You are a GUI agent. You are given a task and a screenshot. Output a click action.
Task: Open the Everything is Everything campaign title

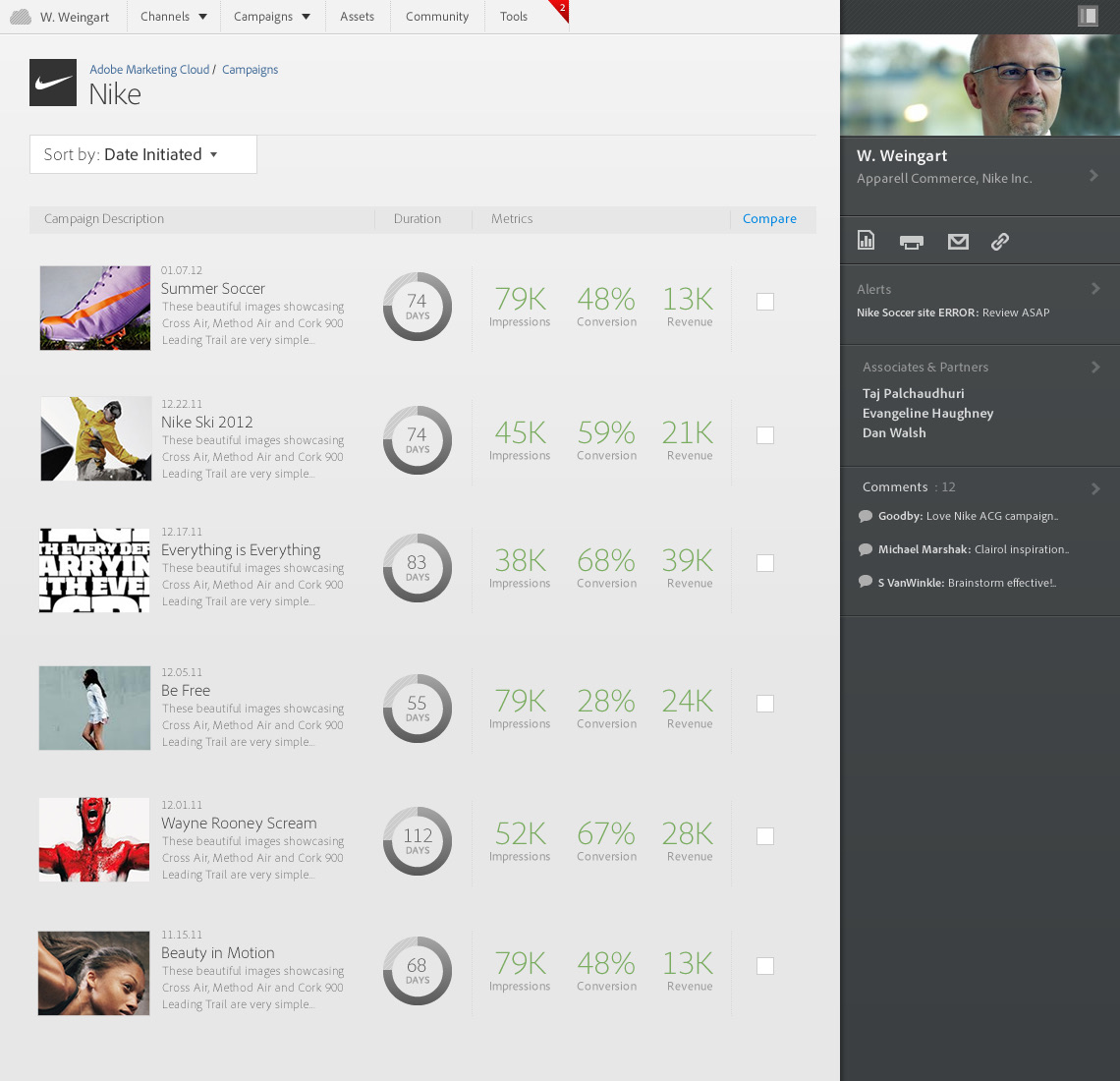(241, 550)
